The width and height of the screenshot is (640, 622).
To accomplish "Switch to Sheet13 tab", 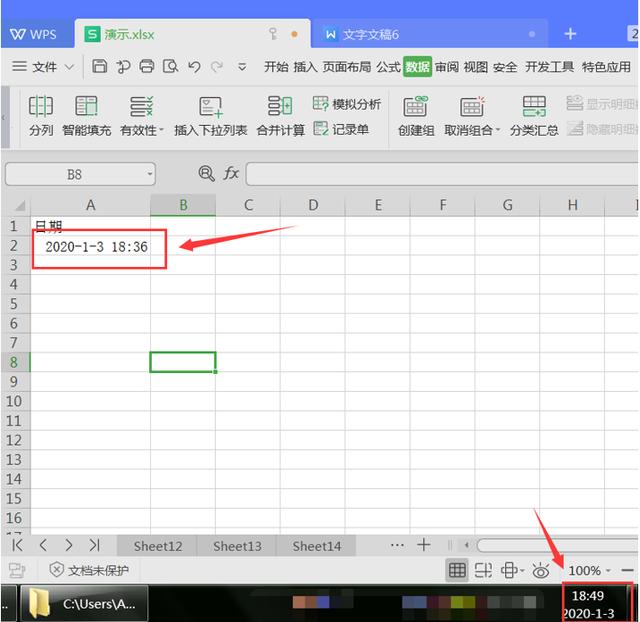I will 237,546.
